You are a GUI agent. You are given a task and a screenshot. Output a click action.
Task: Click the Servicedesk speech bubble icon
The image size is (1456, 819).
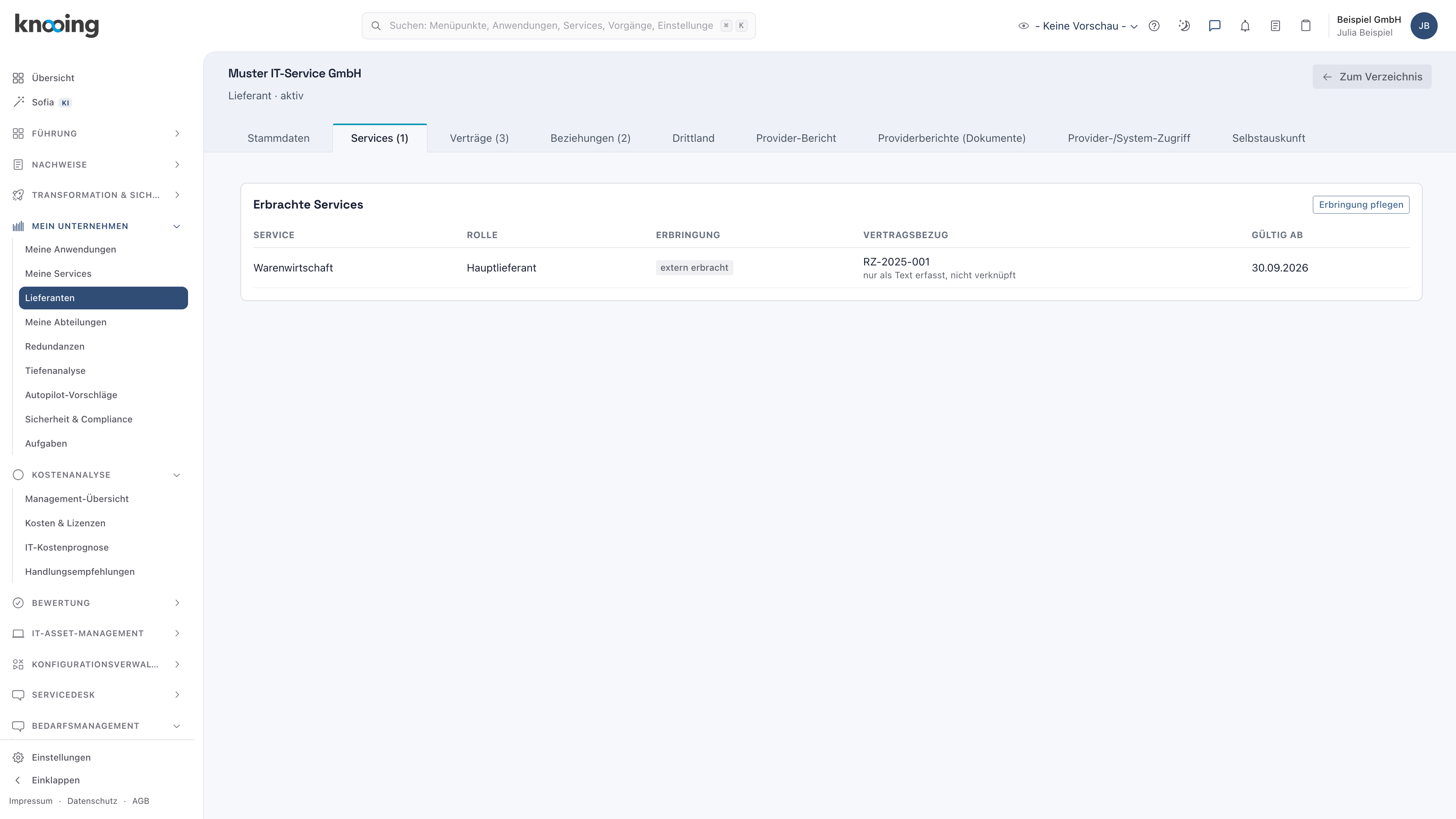point(18,695)
